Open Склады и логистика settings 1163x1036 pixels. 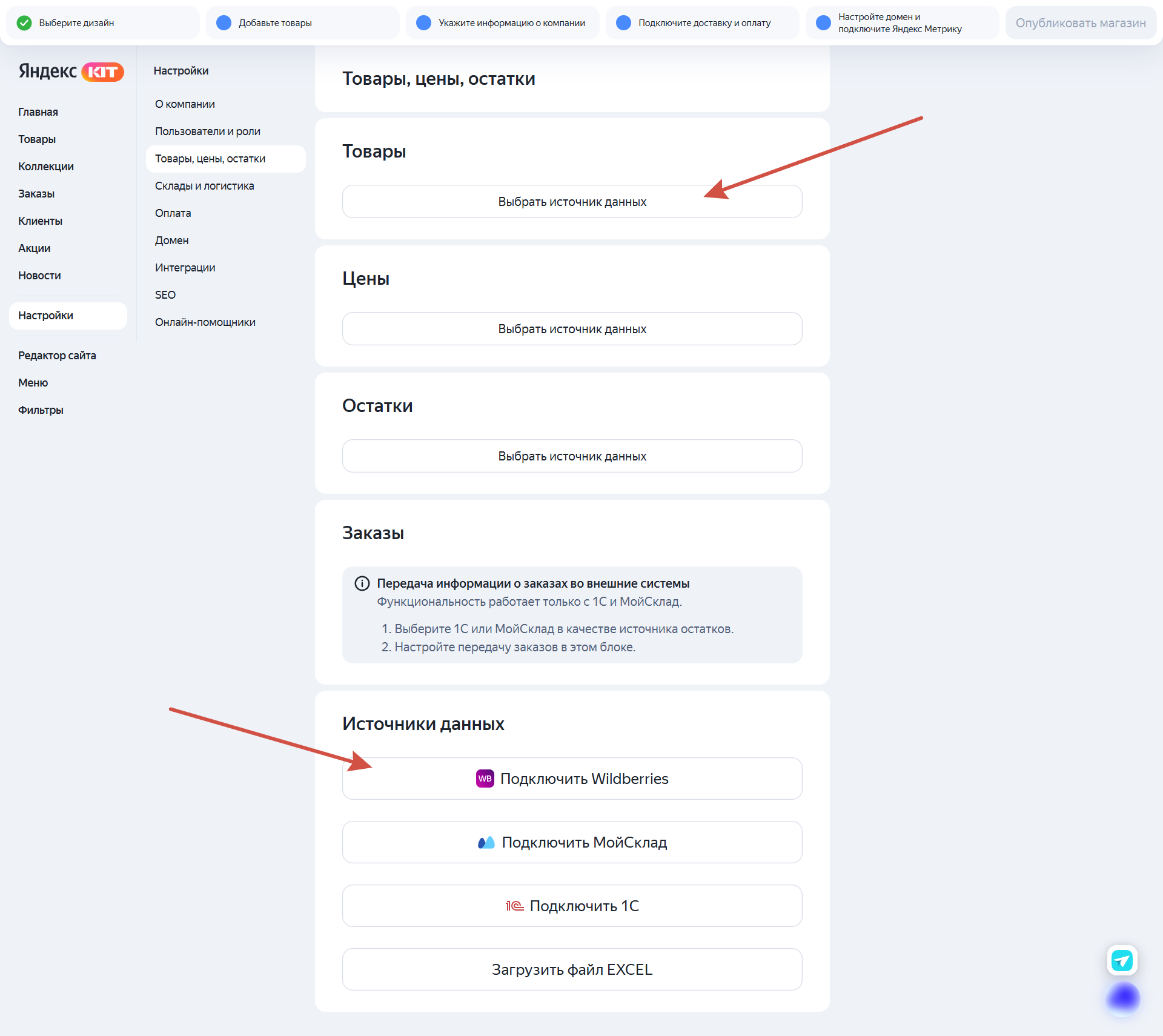[x=205, y=186]
